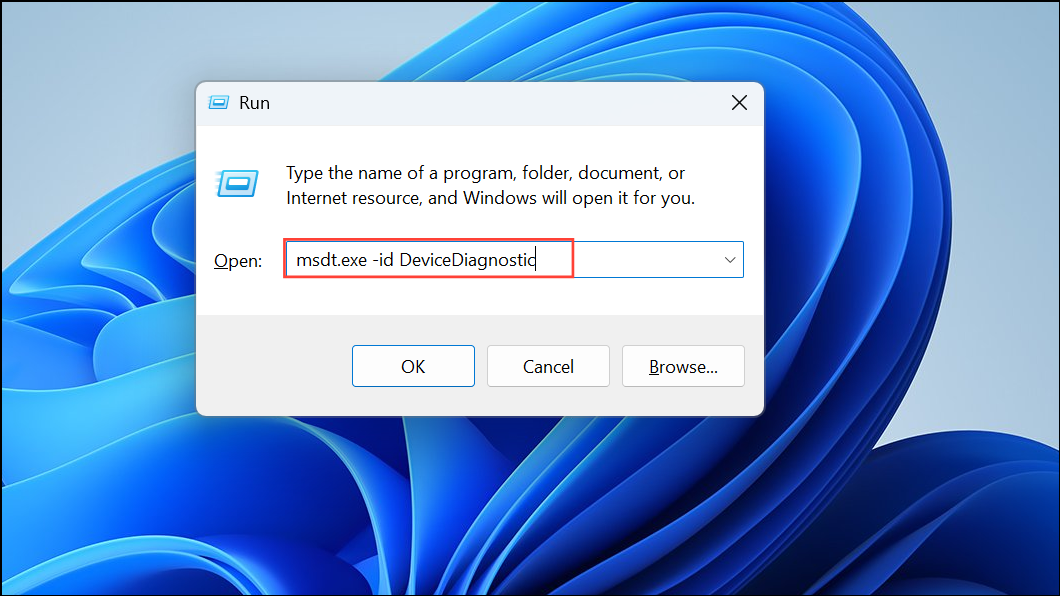The height and width of the screenshot is (596, 1060).
Task: Select the 'Open:' label
Action: click(238, 261)
